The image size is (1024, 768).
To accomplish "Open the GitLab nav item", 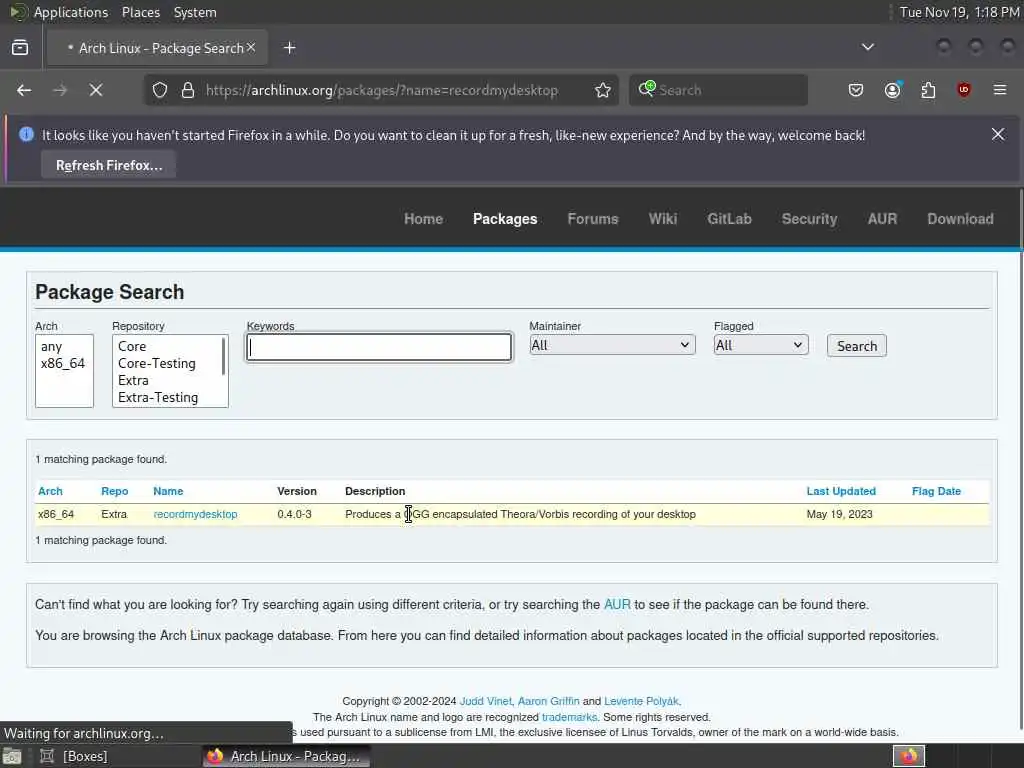I will coord(729,219).
